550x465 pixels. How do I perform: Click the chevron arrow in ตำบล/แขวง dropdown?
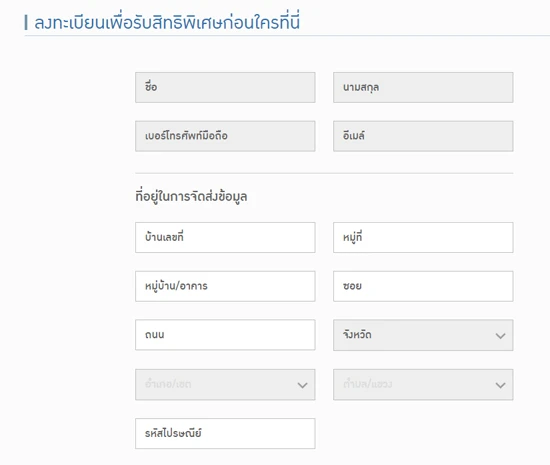coord(500,385)
